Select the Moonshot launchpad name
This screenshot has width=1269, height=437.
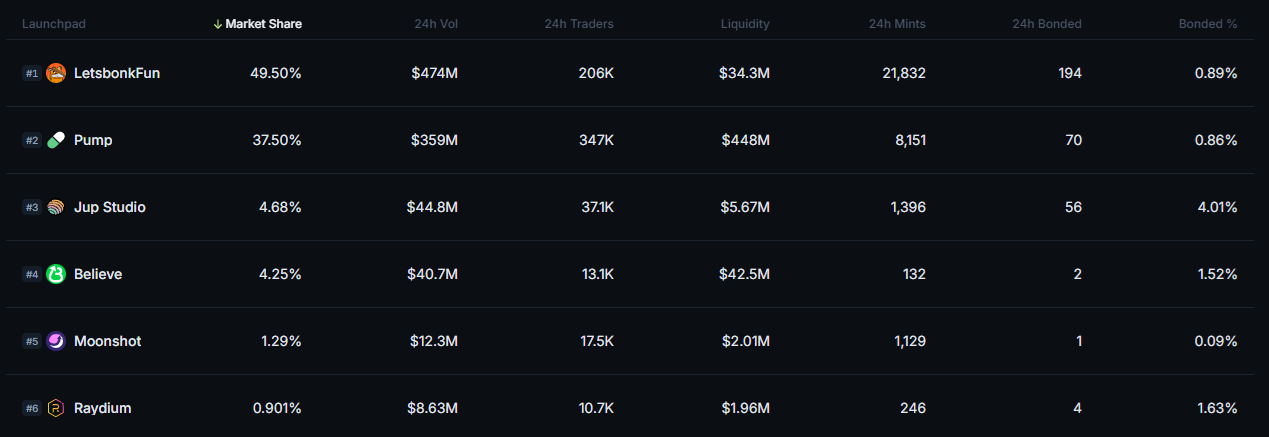click(107, 341)
